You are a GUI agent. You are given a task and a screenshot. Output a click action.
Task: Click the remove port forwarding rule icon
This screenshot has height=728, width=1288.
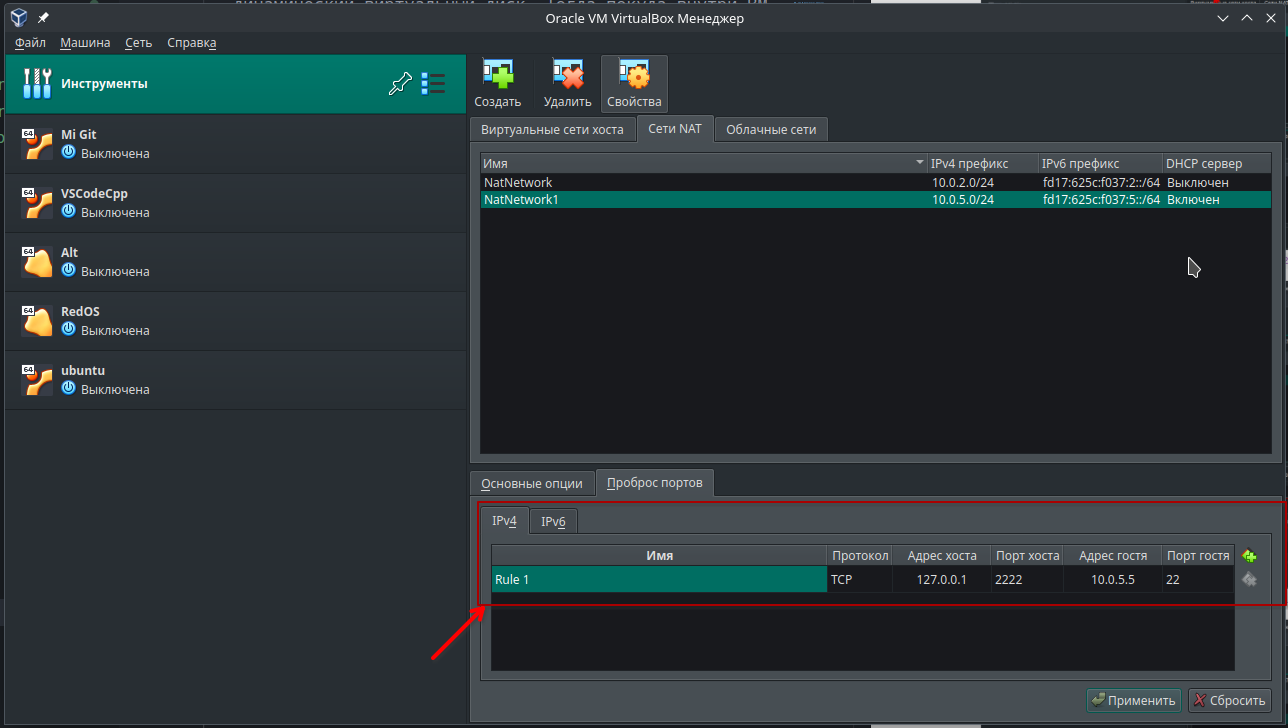(1249, 579)
